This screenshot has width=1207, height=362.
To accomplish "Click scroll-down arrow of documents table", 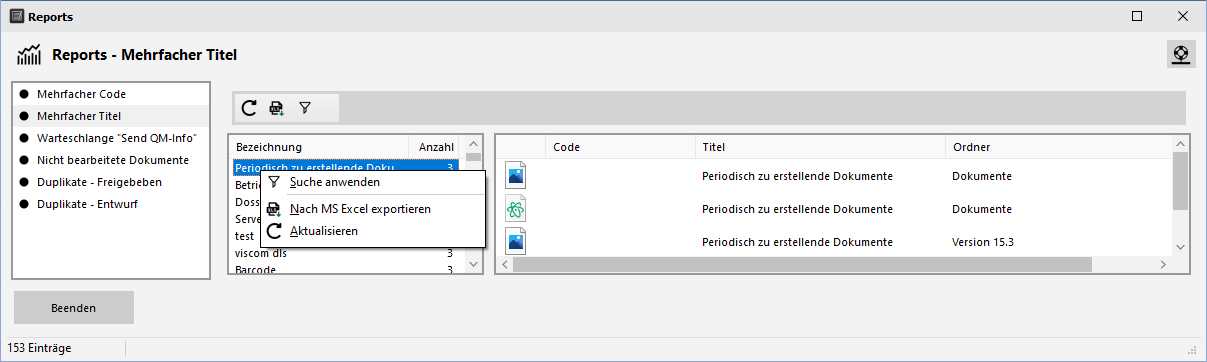I will (x=1180, y=247).
